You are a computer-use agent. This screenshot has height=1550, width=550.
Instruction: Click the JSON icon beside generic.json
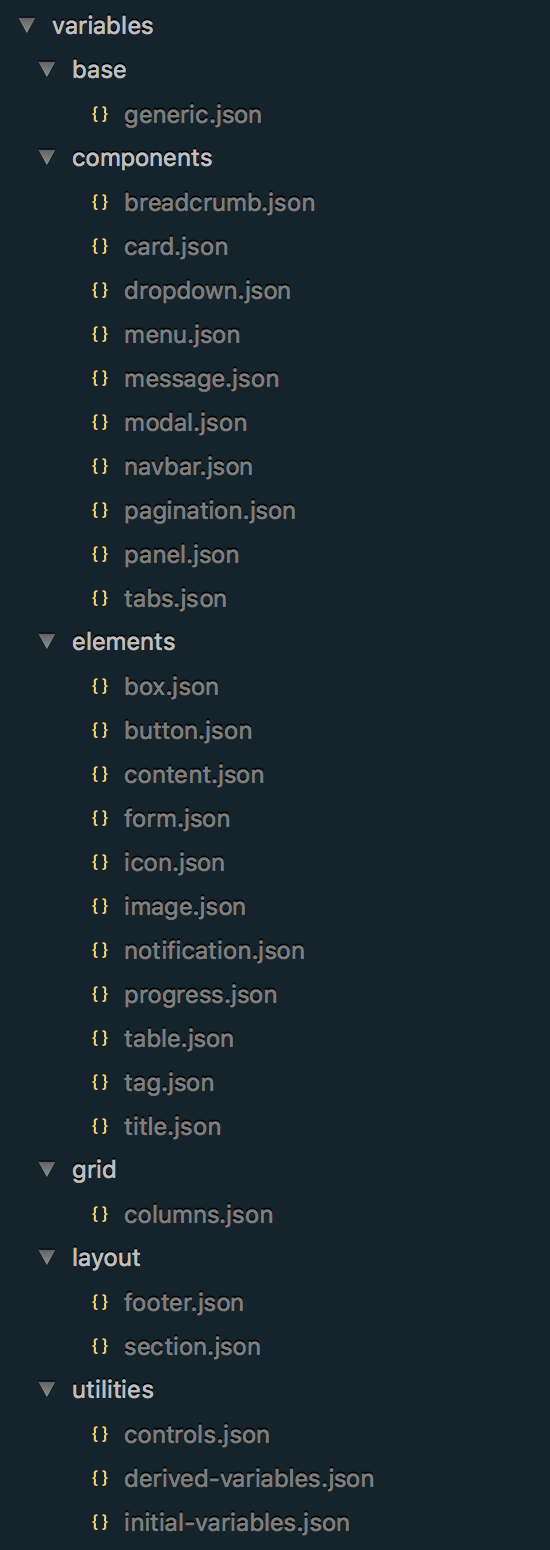pyautogui.click(x=99, y=114)
